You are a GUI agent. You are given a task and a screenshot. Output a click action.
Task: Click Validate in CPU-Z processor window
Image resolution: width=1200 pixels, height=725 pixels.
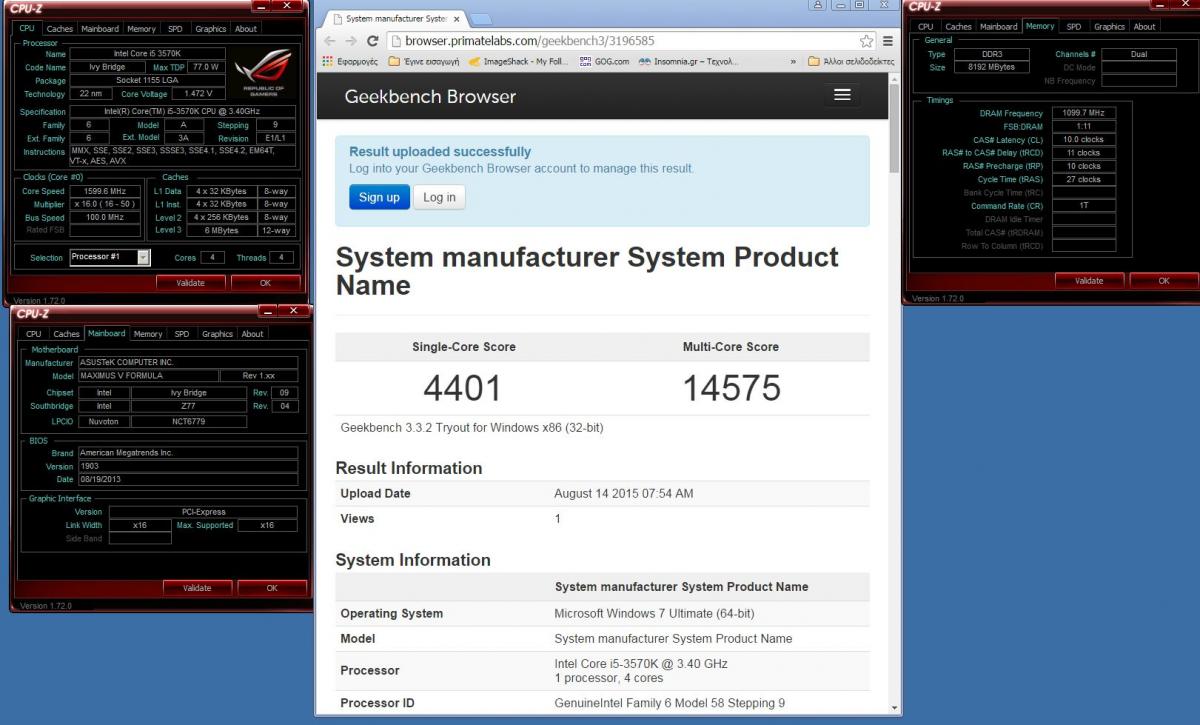tap(190, 283)
